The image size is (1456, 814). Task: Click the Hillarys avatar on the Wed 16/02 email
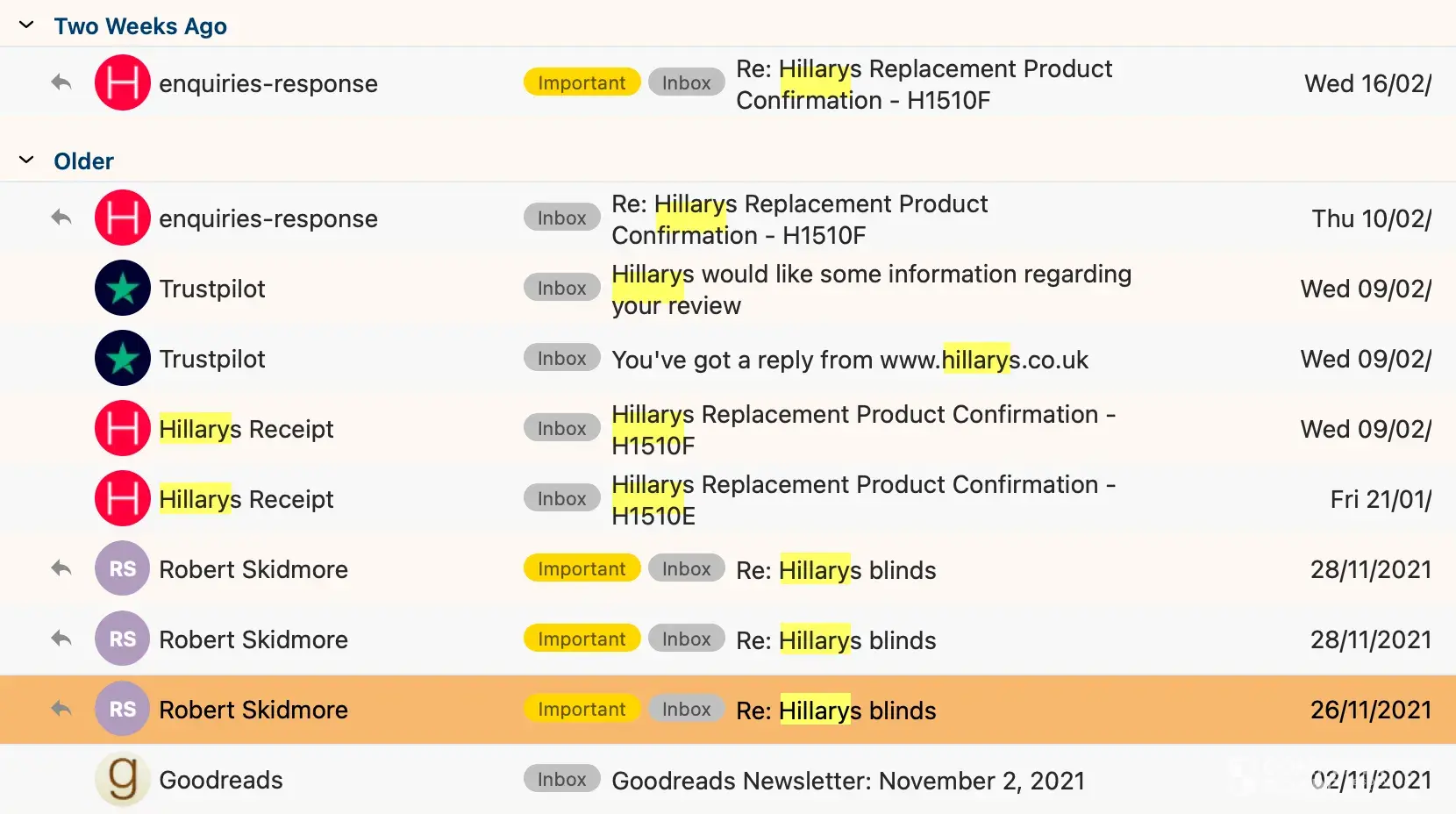[123, 82]
